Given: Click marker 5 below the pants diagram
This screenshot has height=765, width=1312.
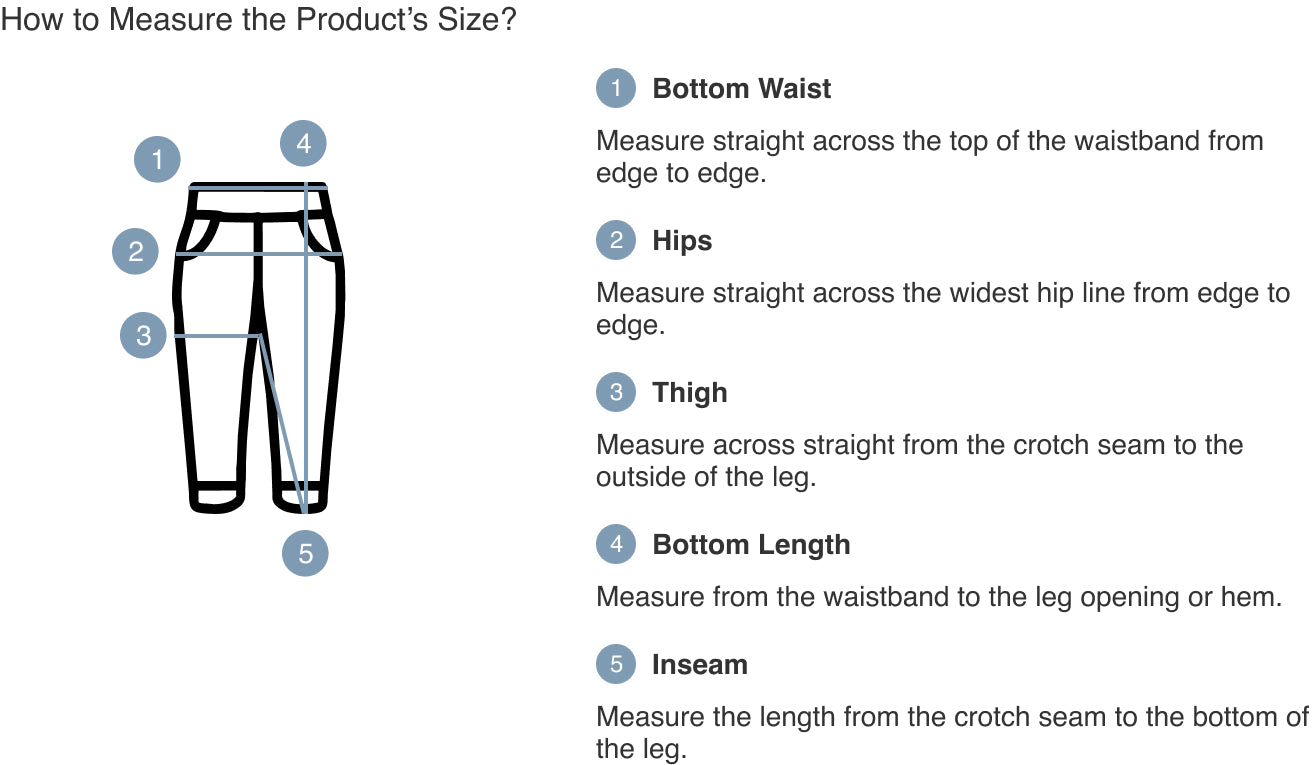Looking at the screenshot, I should coord(305,553).
